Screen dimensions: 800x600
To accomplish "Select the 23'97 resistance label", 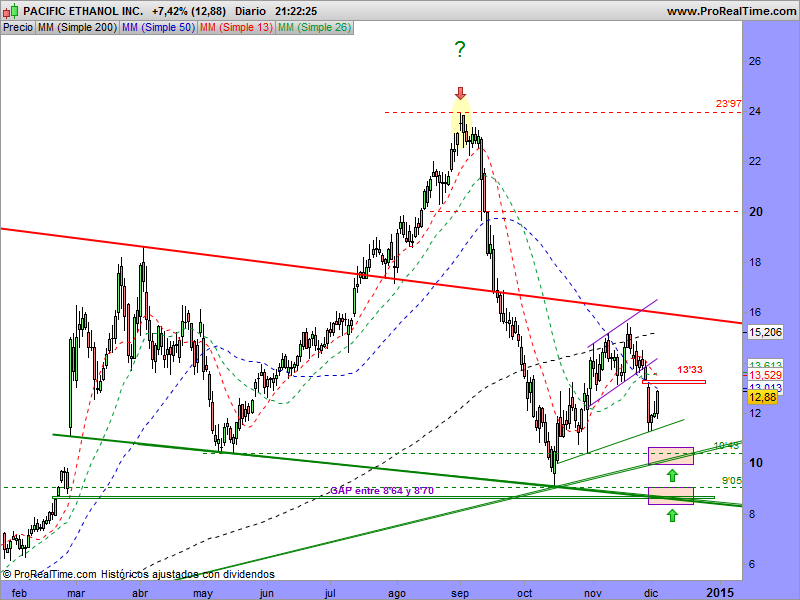I will 729,104.
